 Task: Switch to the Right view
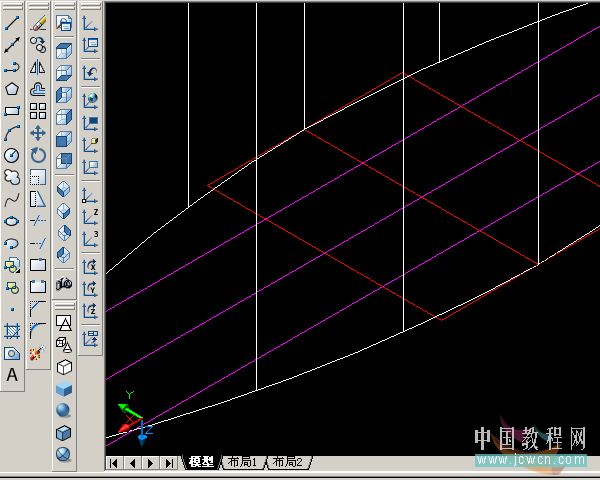[64, 117]
